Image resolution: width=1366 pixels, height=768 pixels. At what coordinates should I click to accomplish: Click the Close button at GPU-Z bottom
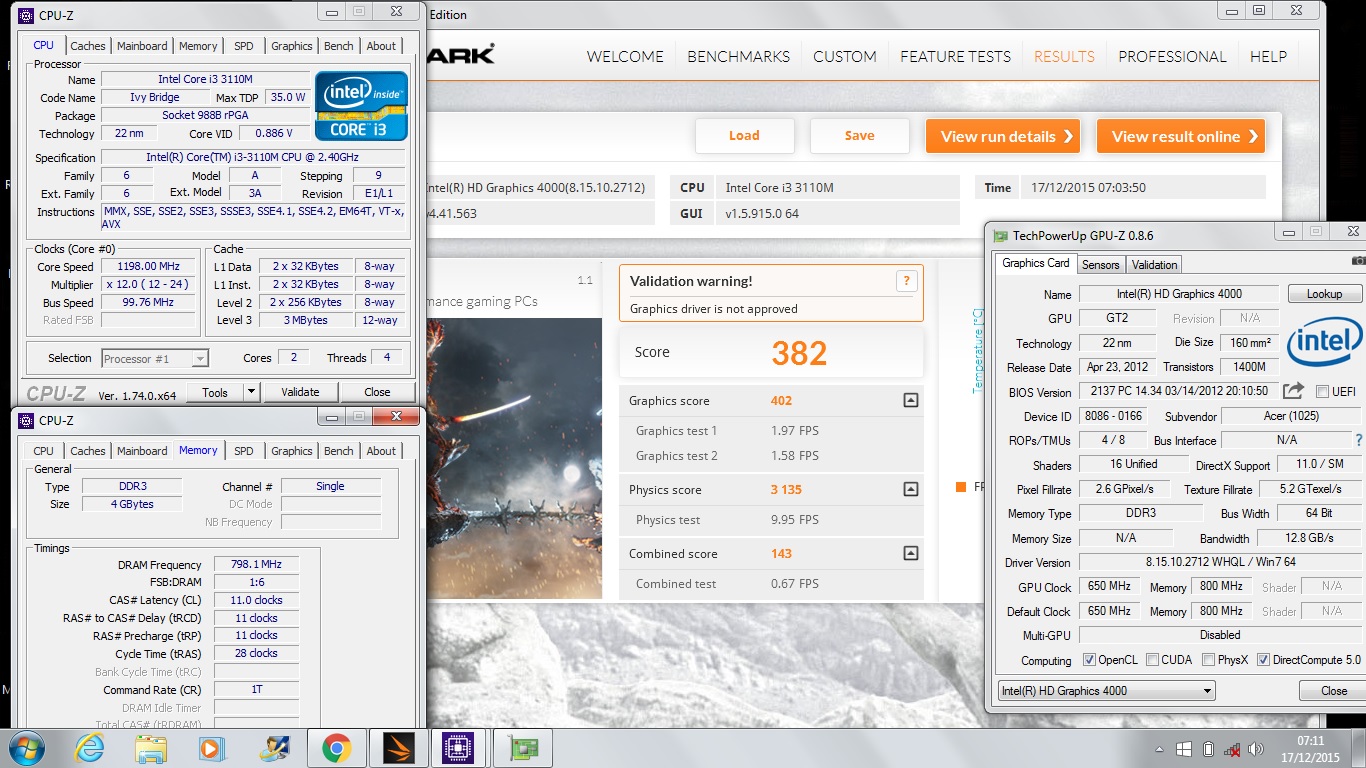click(1334, 691)
